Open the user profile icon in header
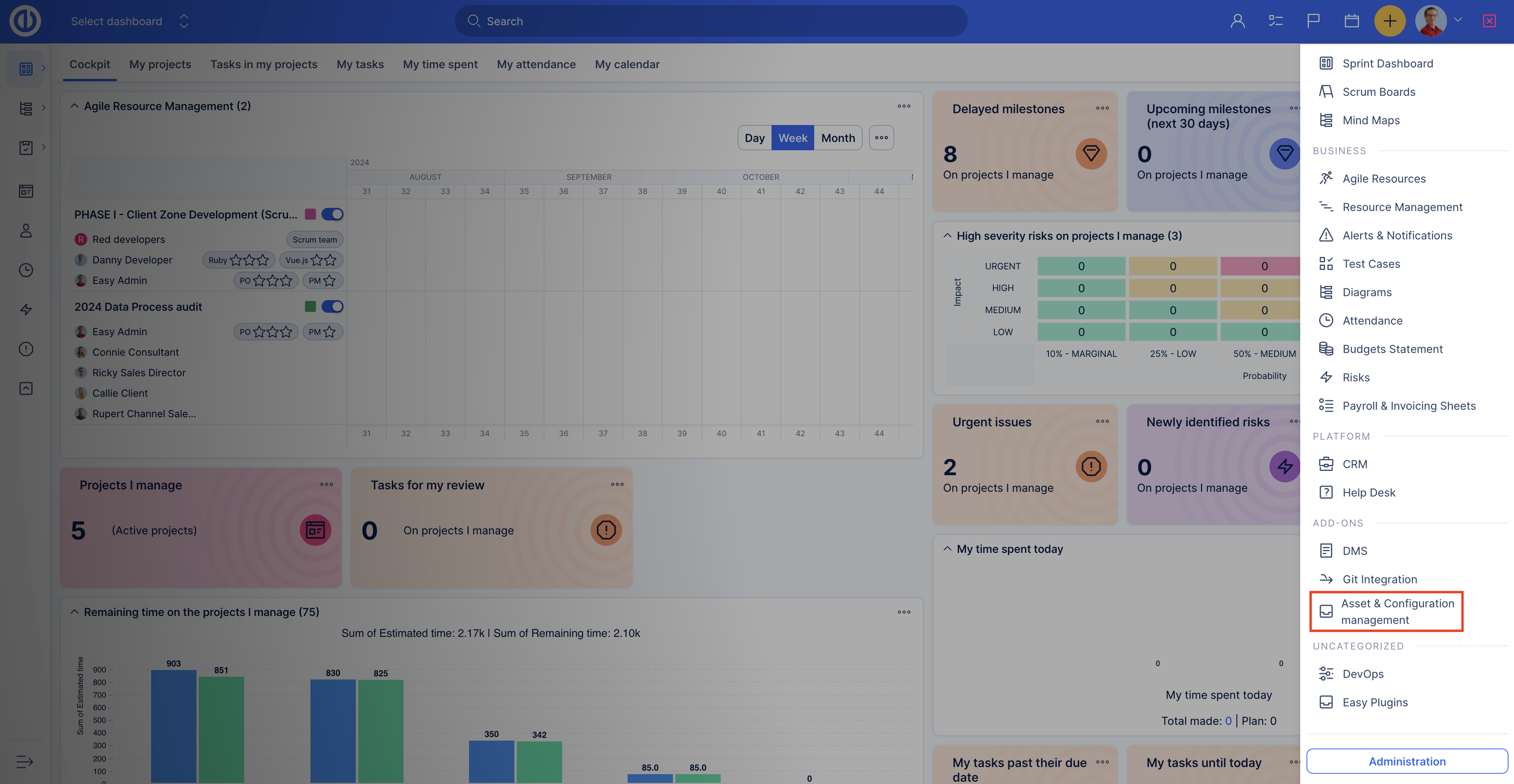The image size is (1514, 784). pyautogui.click(x=1237, y=21)
